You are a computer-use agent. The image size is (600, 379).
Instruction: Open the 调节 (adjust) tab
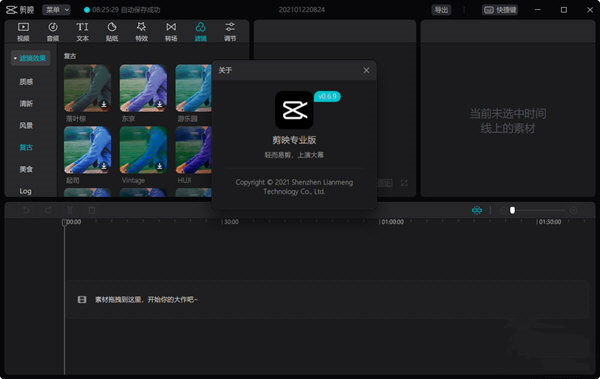coord(230,32)
